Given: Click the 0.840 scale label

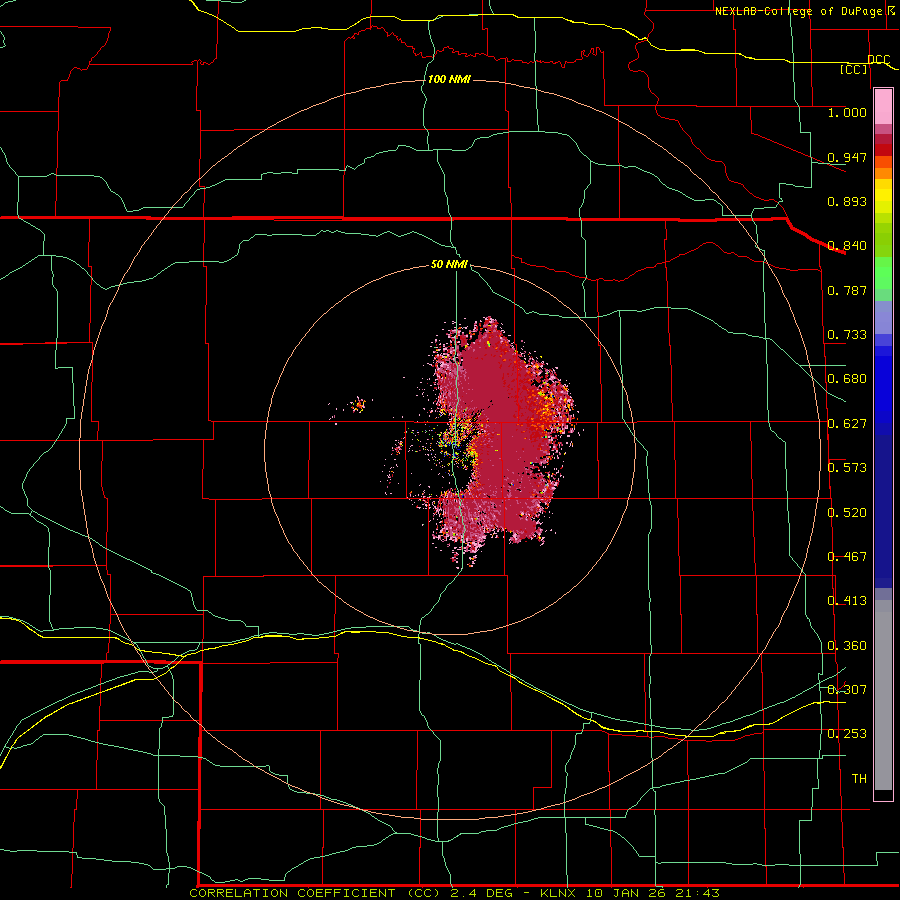Looking at the screenshot, I should tap(847, 246).
